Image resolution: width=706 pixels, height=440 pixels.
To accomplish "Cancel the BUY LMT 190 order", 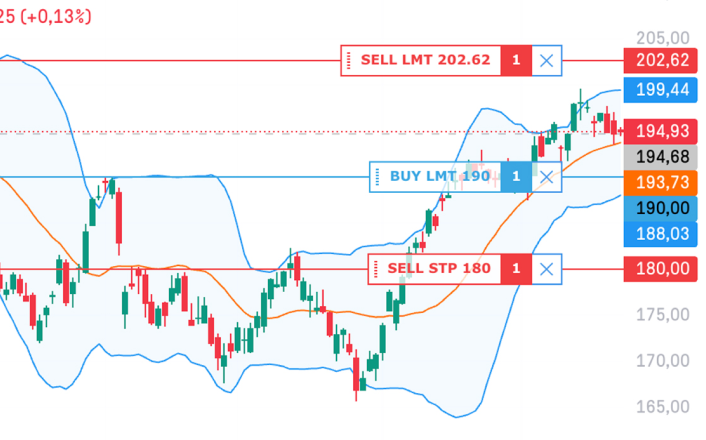I will tap(547, 177).
